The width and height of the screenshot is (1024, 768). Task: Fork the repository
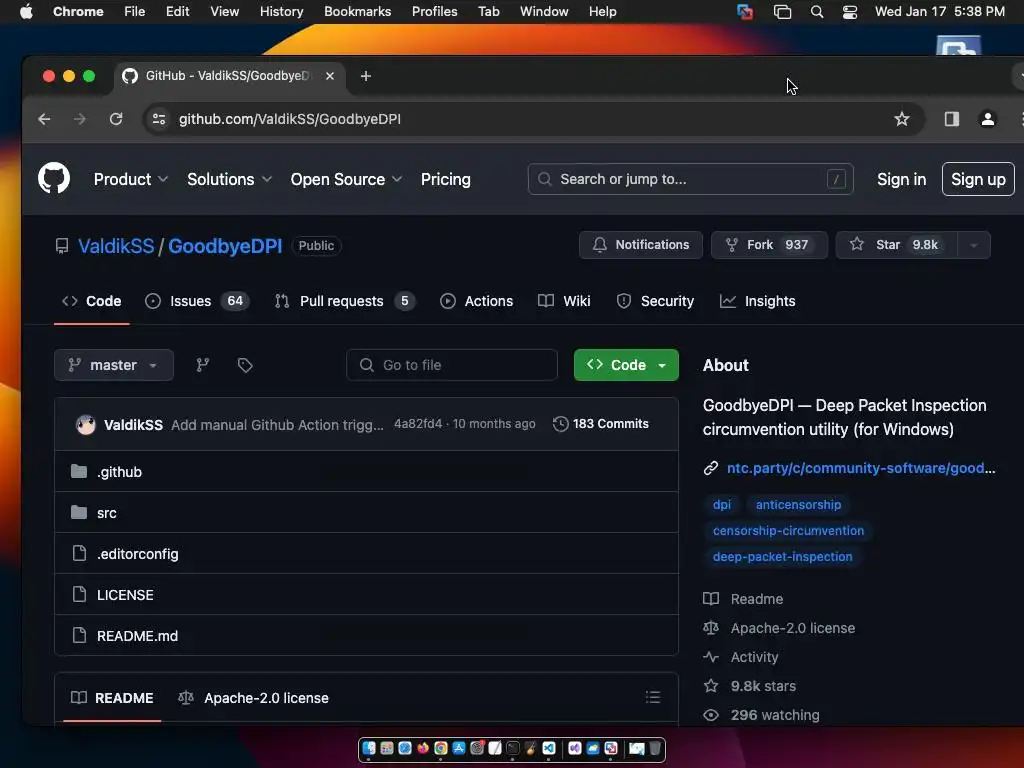click(769, 245)
